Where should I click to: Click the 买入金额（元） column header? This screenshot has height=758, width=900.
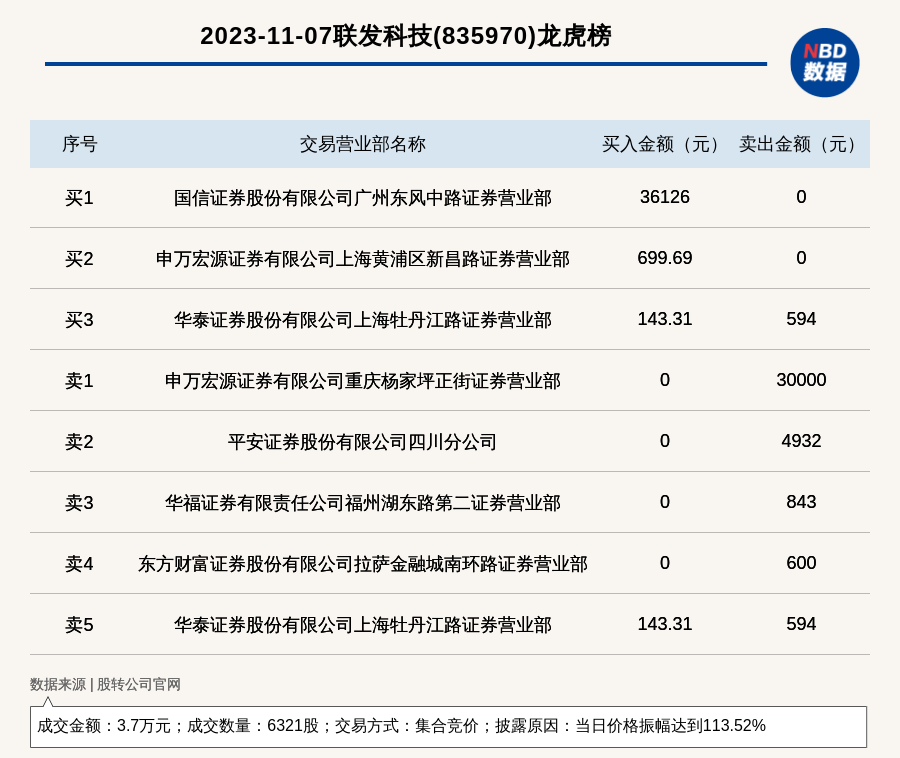(664, 144)
